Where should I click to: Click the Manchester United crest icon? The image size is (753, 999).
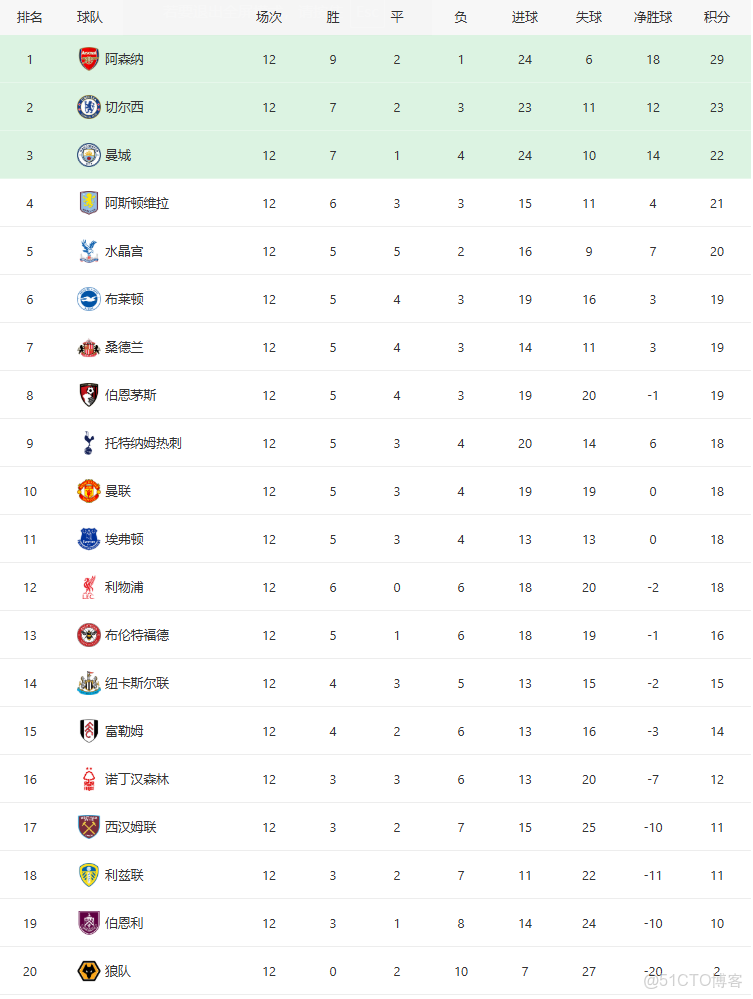89,491
